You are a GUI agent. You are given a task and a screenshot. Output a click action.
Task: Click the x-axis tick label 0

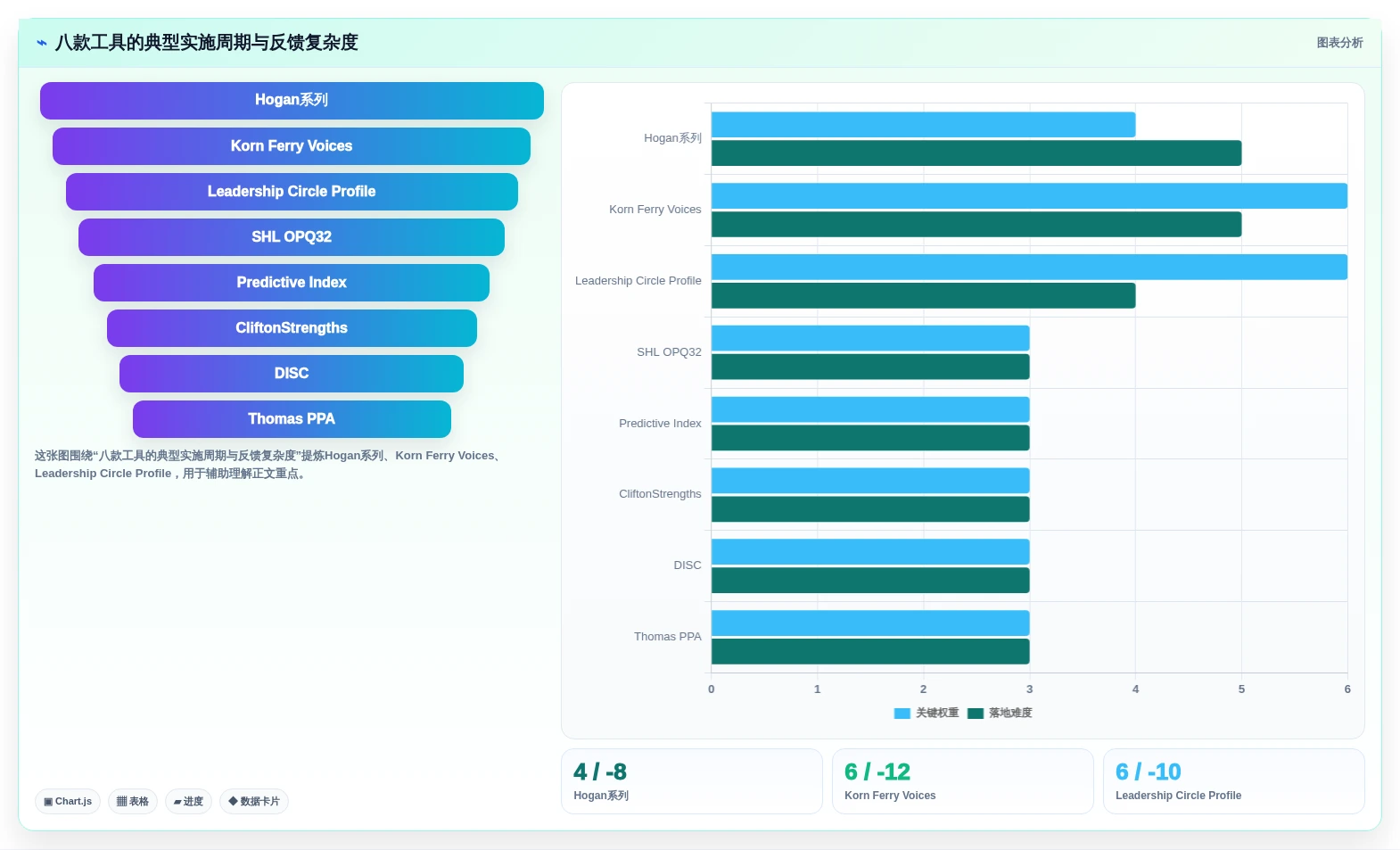(711, 689)
